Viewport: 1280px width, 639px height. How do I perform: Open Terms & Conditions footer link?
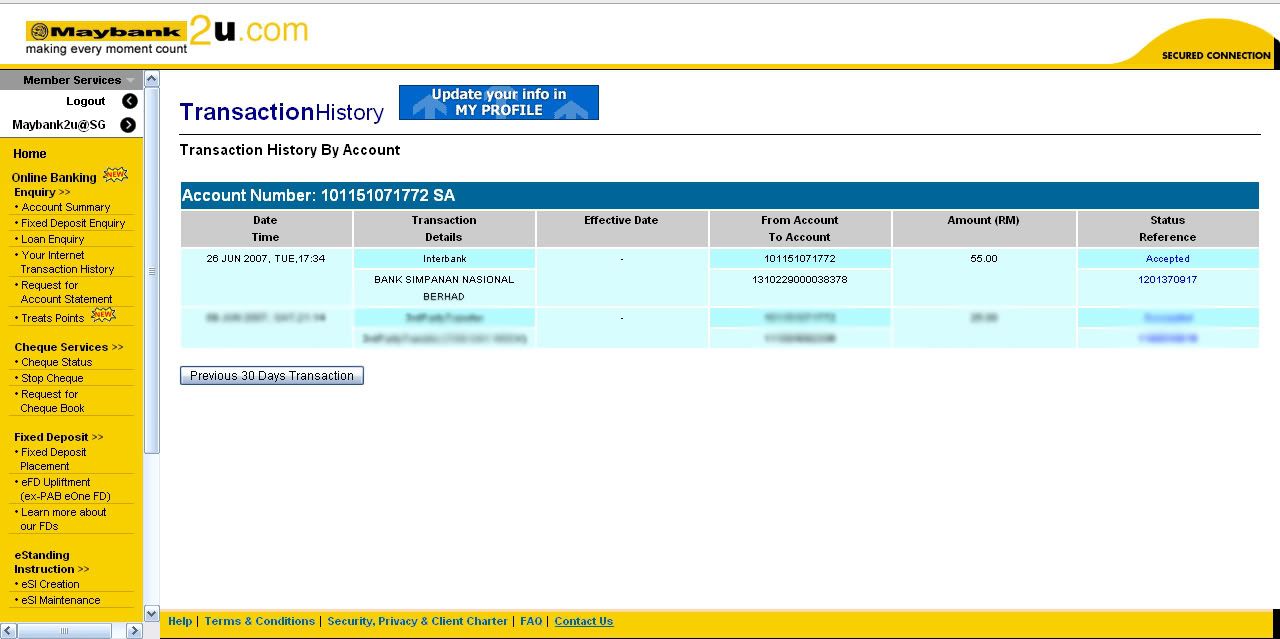(x=259, y=621)
